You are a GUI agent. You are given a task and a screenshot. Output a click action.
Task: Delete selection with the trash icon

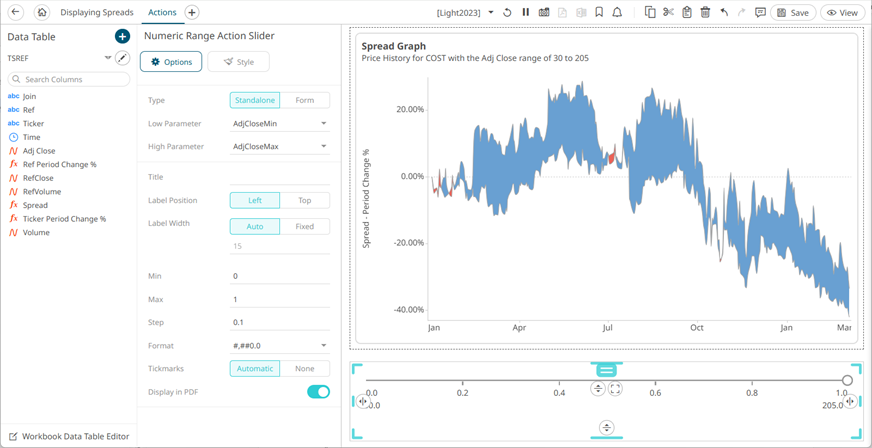(x=705, y=13)
